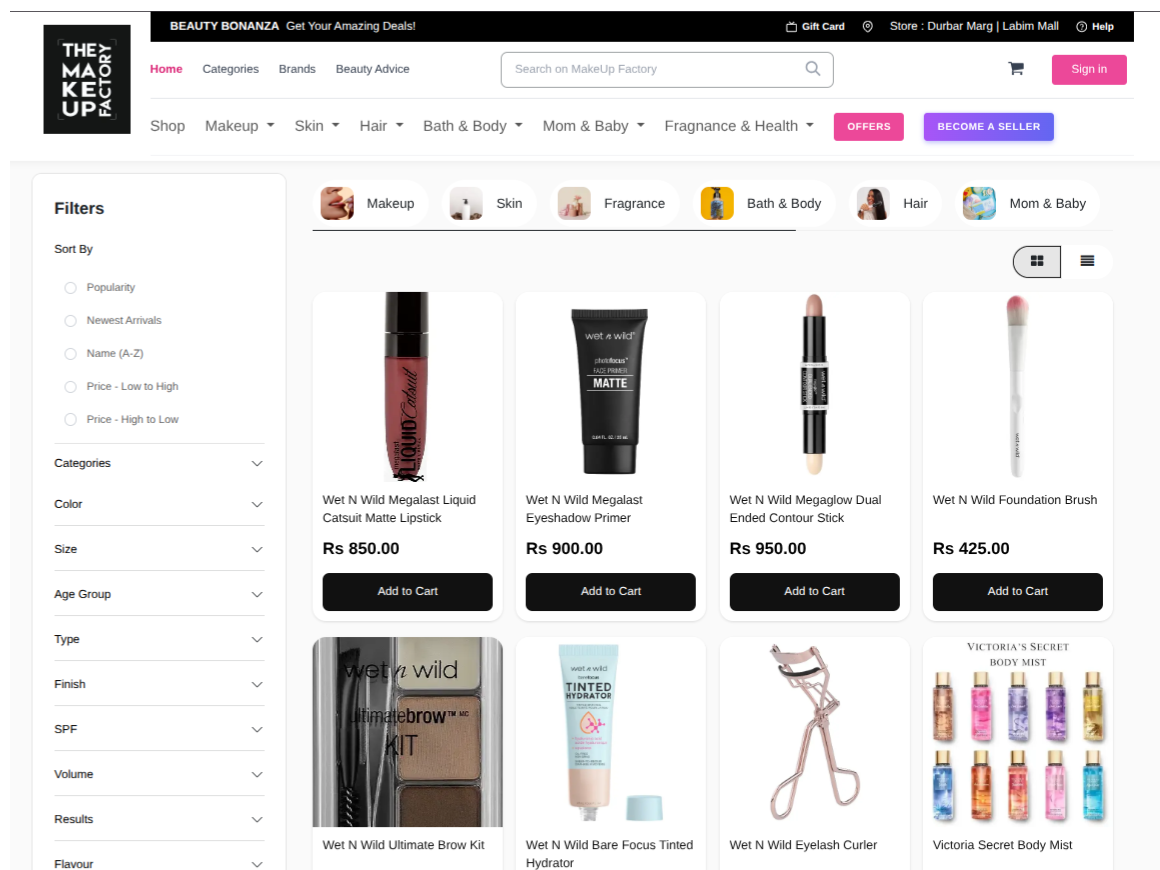
Task: Expand the Results filter
Action: point(159,820)
